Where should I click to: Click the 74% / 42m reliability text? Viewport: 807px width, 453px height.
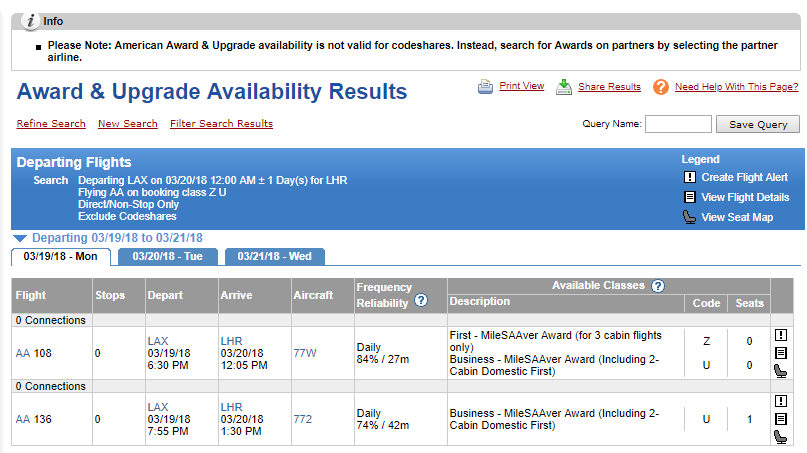click(383, 425)
